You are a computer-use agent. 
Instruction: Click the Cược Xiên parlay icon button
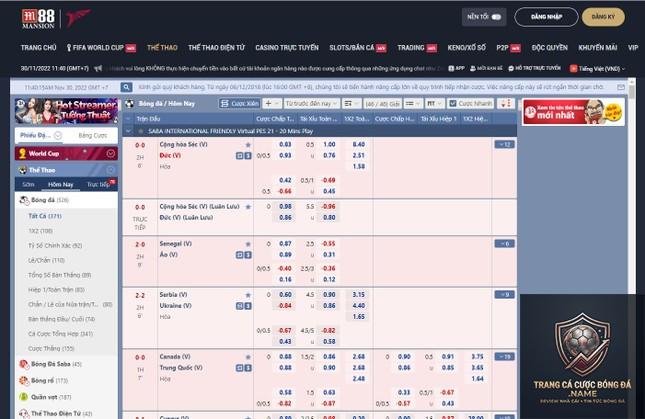(239, 104)
